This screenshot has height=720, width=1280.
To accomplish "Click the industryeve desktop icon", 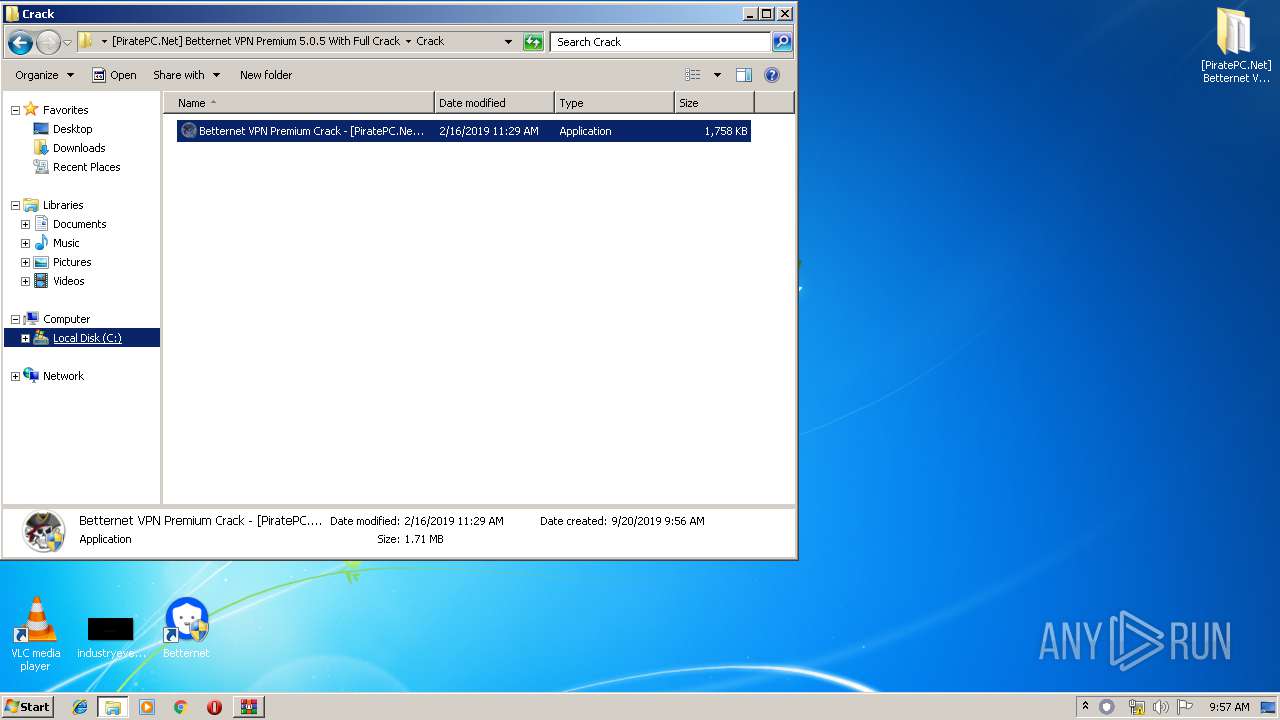I will 111,637.
